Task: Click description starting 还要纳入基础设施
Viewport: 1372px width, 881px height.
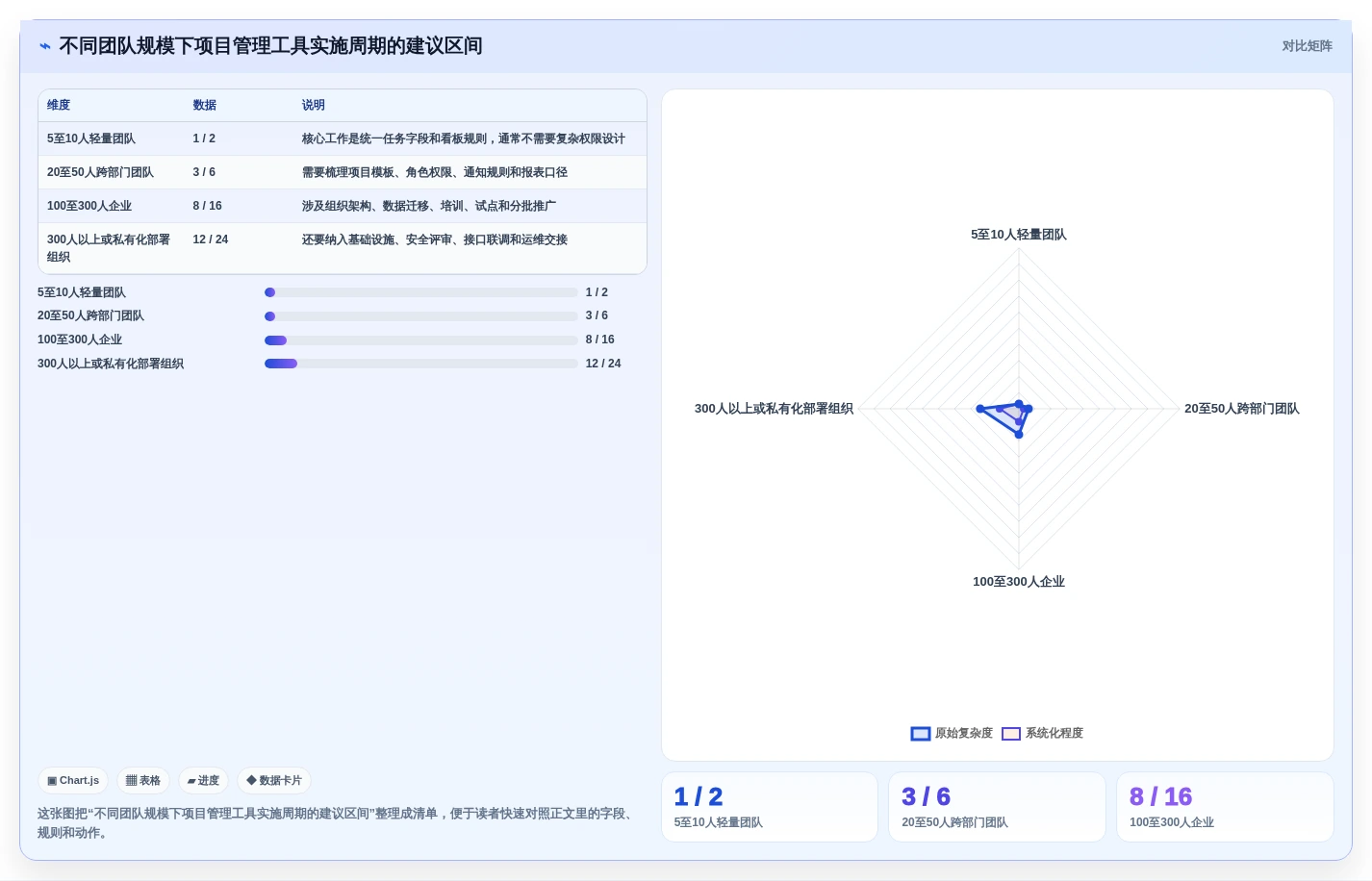Action: (435, 240)
